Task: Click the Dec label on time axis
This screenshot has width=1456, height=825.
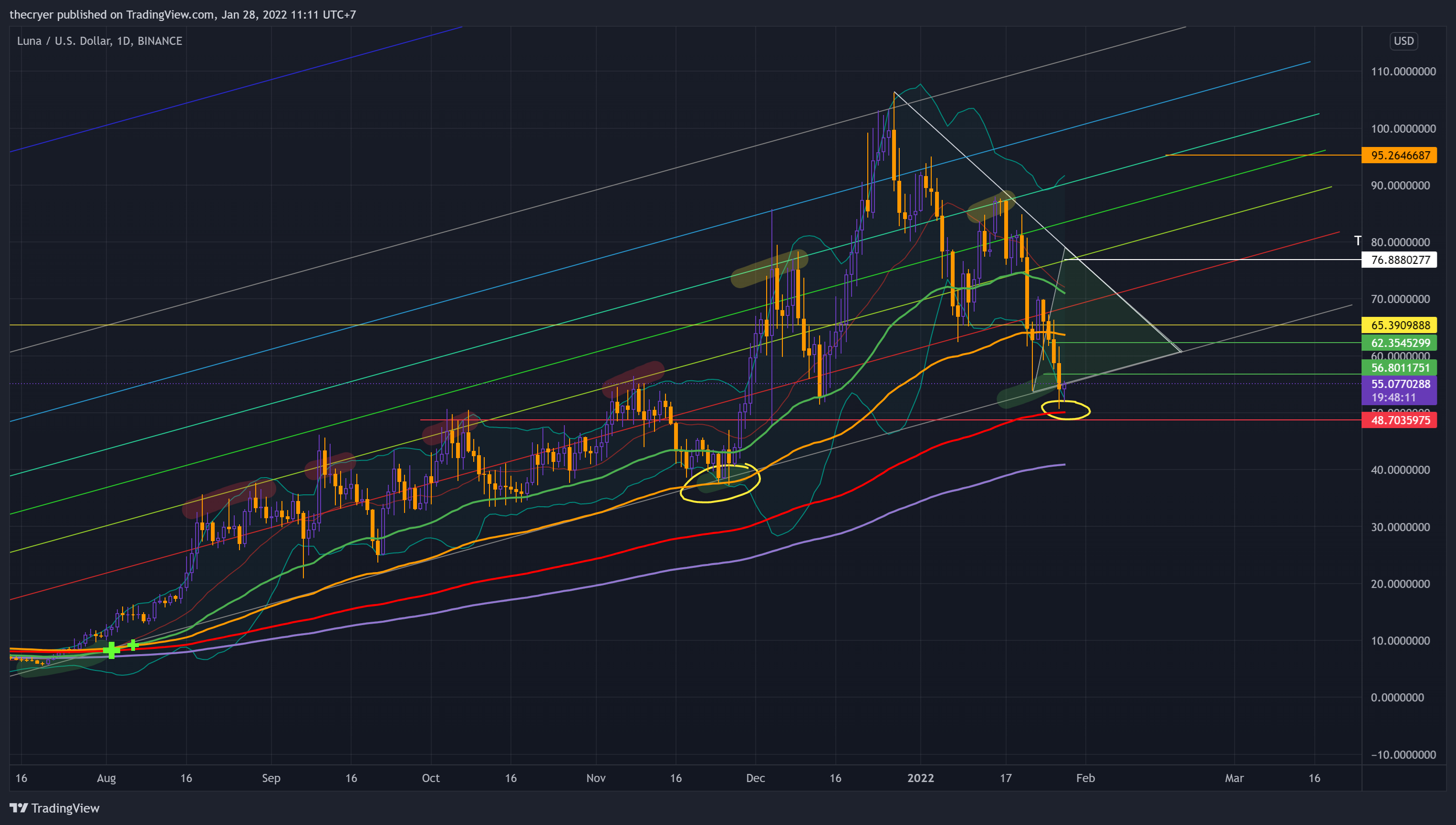Action: tap(755, 778)
